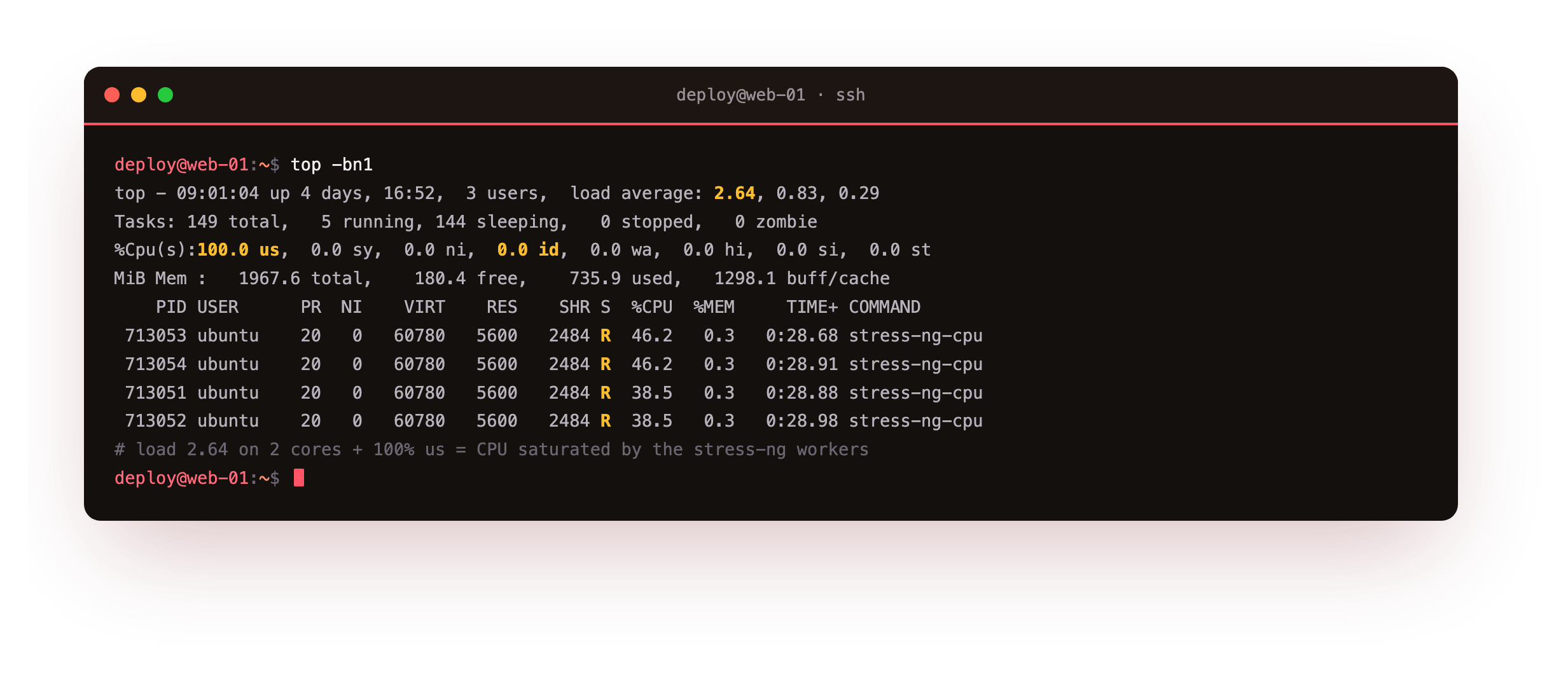
Task: Click '0 zombie' in the Tasks line
Action: (775, 222)
